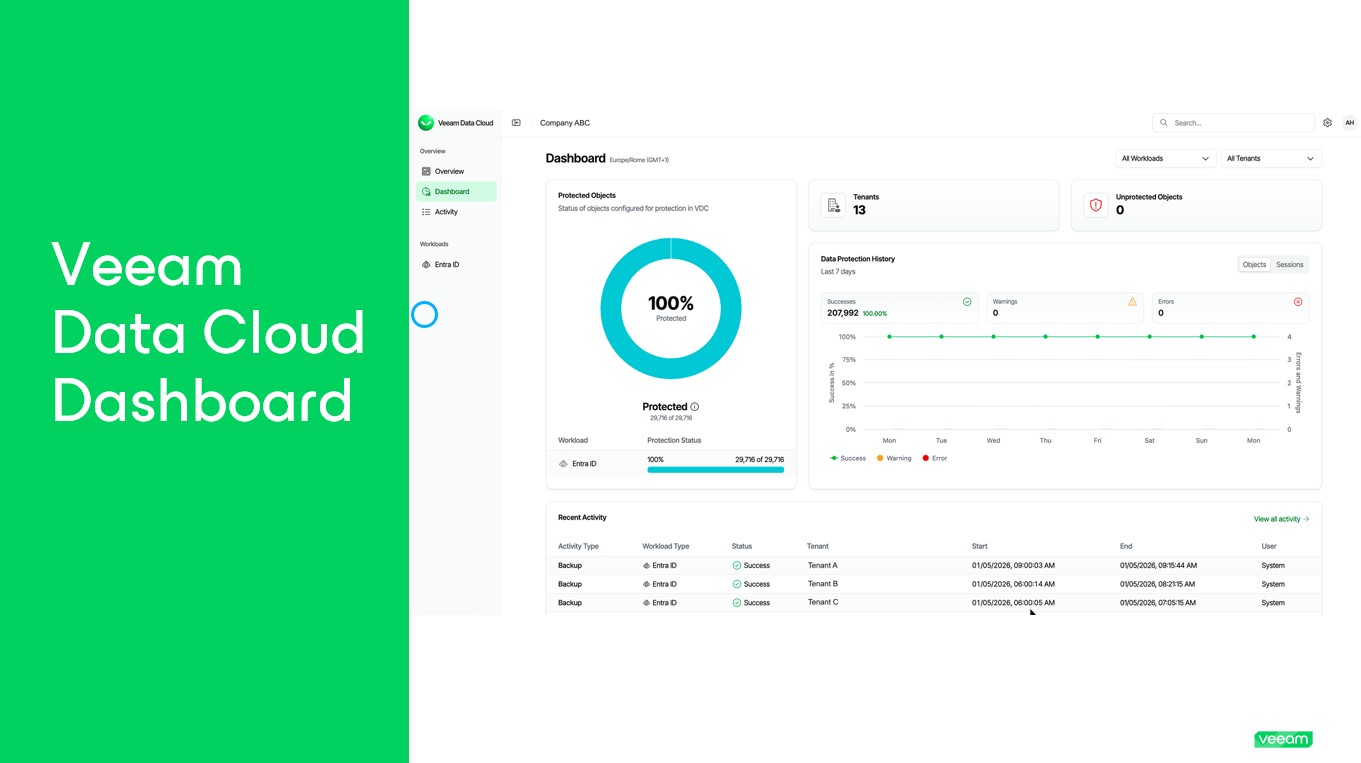Screen dimensions: 1361x763
Task: Toggle the sidebar collapse icon
Action: pyautogui.click(x=516, y=123)
